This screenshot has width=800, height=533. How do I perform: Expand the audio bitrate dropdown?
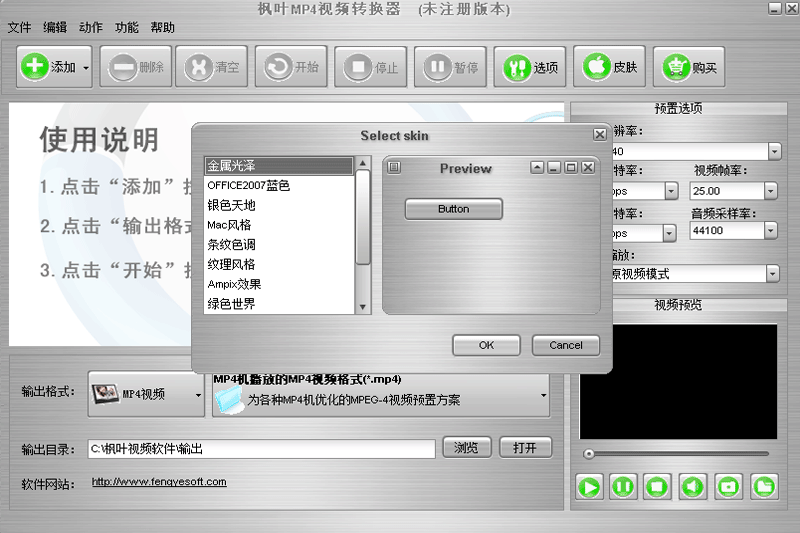(669, 234)
